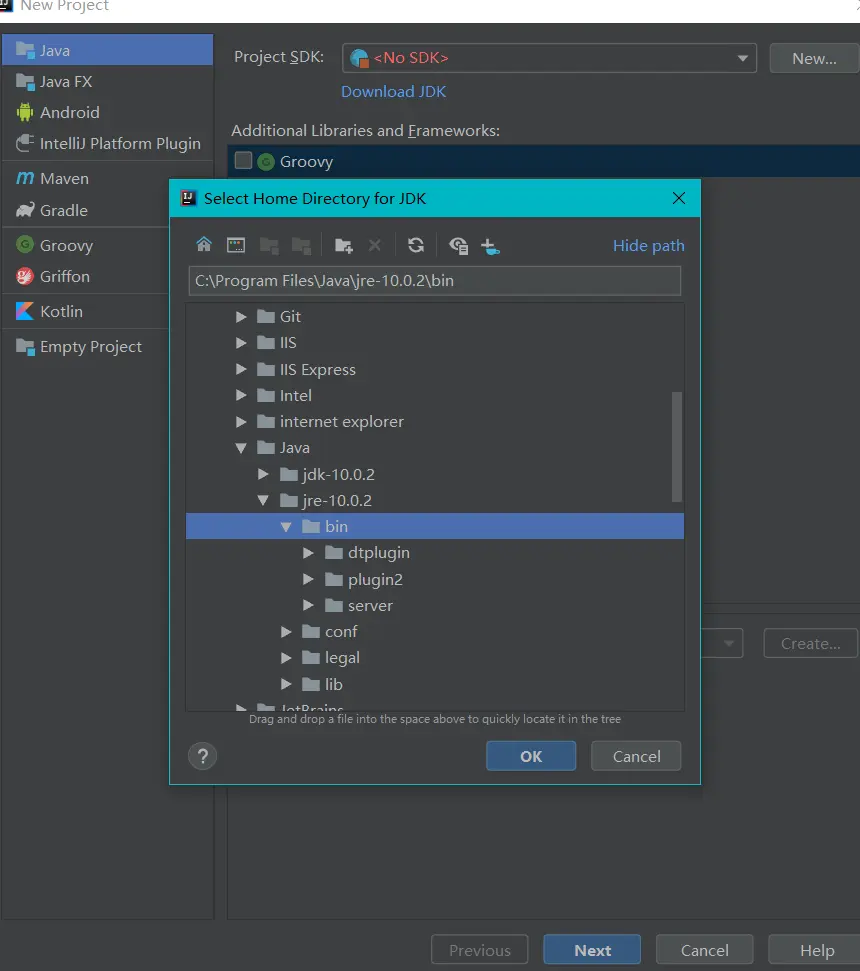Select the Java FX project type
The height and width of the screenshot is (971, 860).
[x=108, y=82]
